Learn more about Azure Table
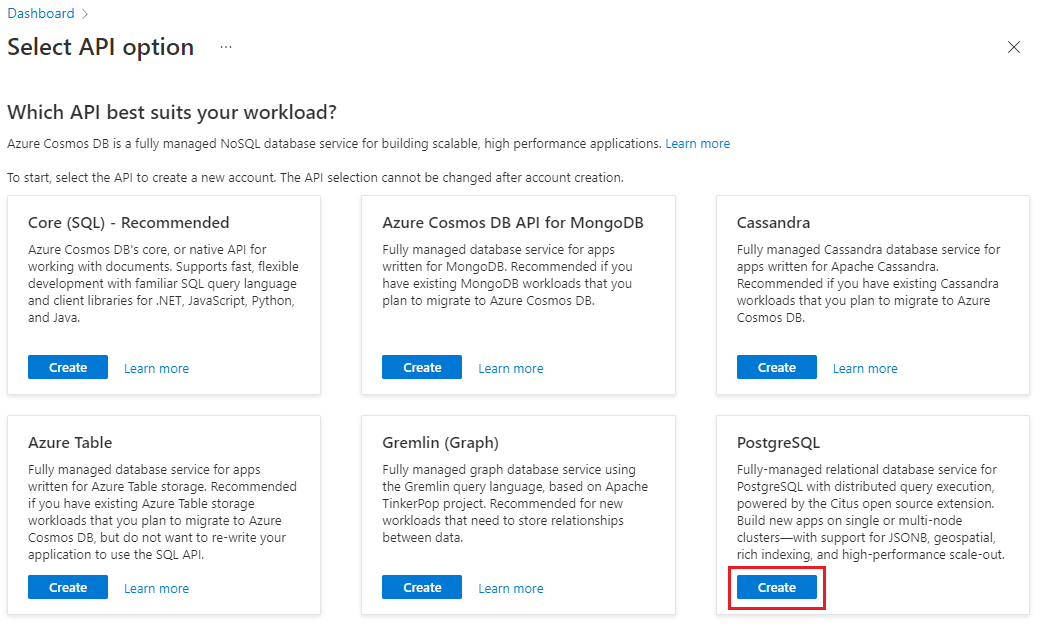 pos(156,588)
